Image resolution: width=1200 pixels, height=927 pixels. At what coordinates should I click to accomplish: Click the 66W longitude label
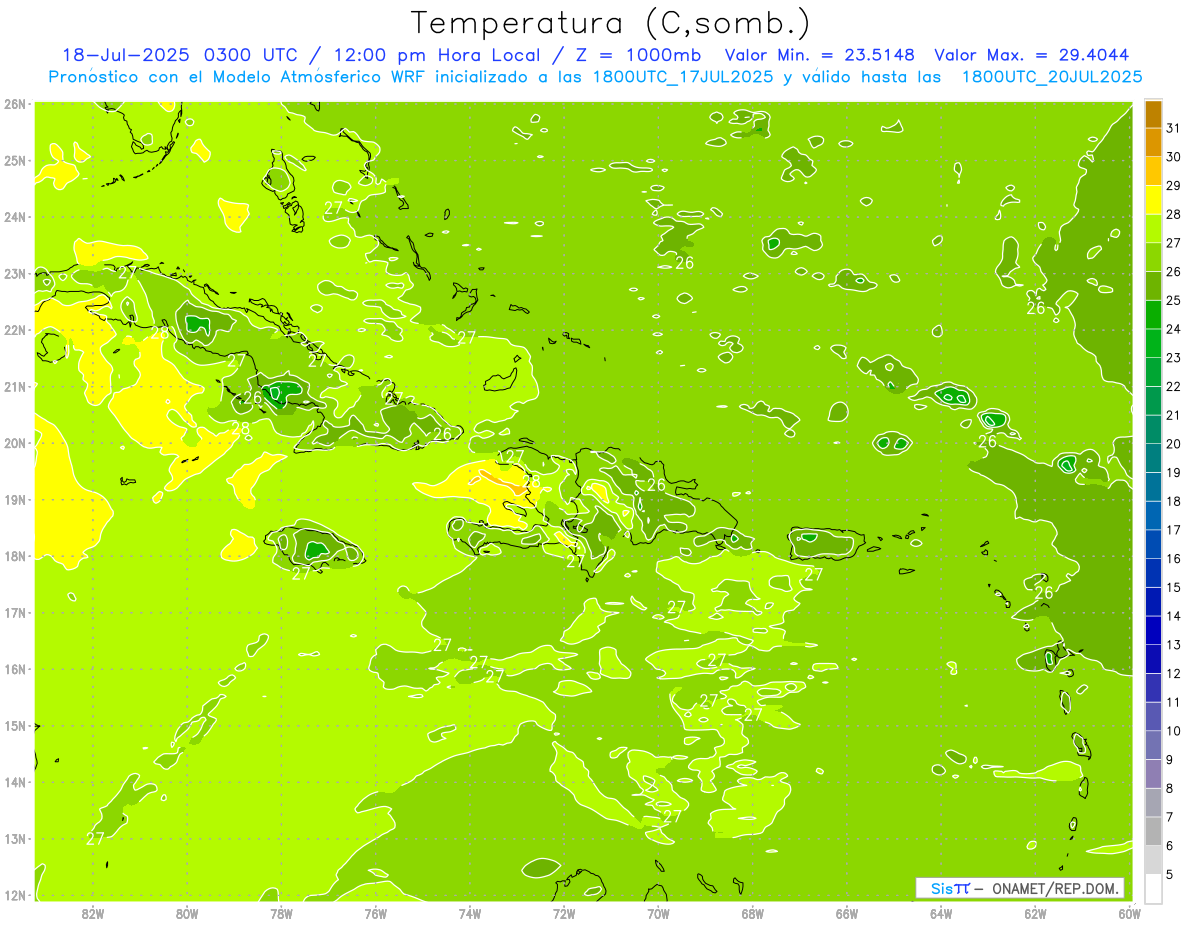pos(847,912)
